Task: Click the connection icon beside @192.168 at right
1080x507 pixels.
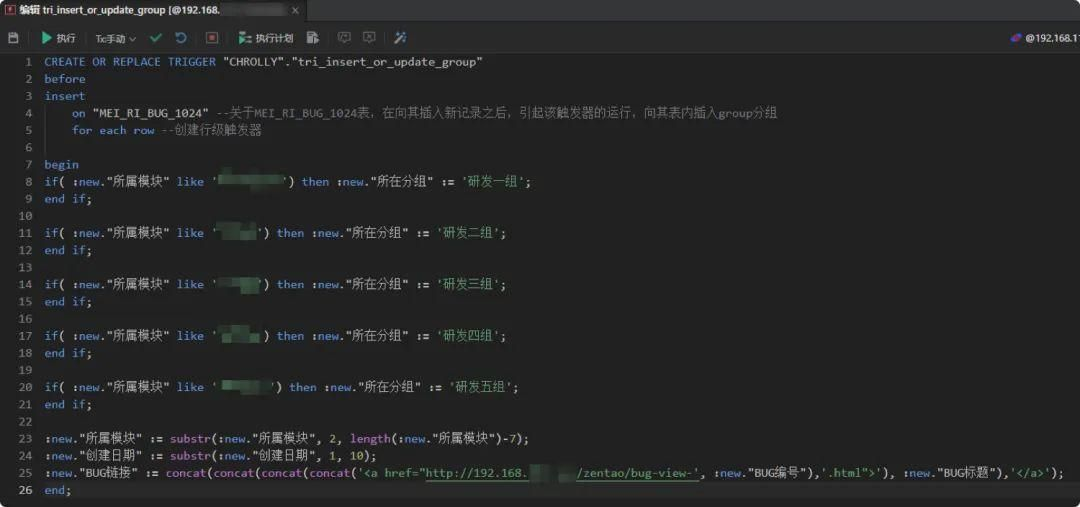Action: (1016, 39)
